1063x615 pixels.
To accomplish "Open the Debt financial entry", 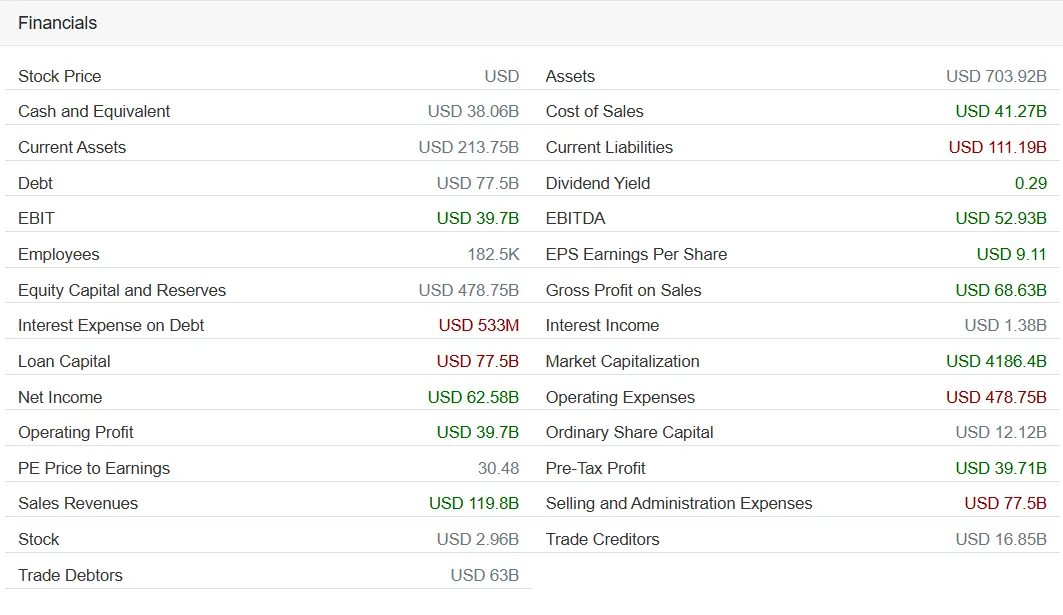I will [35, 183].
